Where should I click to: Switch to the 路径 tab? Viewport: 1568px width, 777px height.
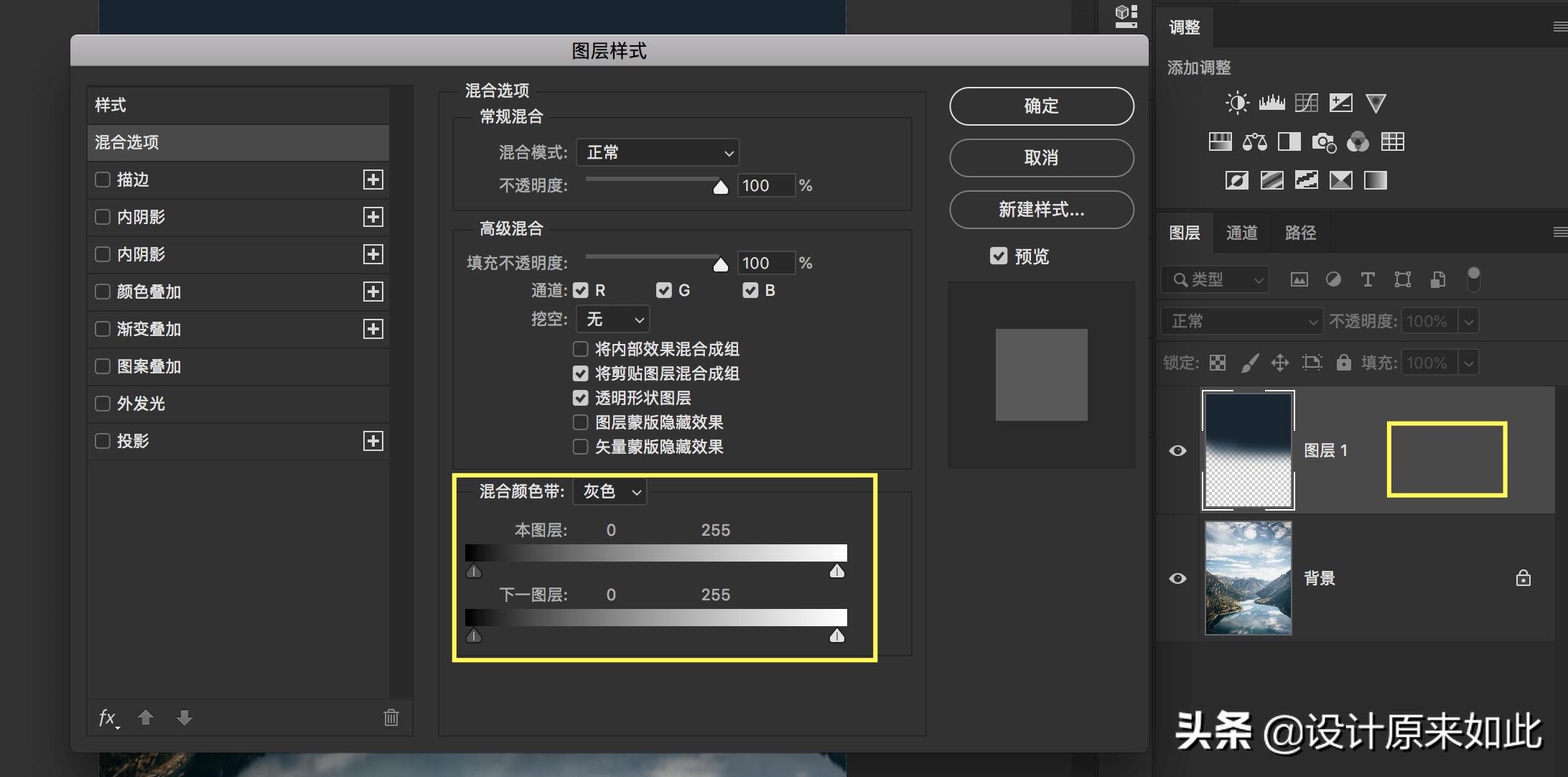coord(1300,232)
